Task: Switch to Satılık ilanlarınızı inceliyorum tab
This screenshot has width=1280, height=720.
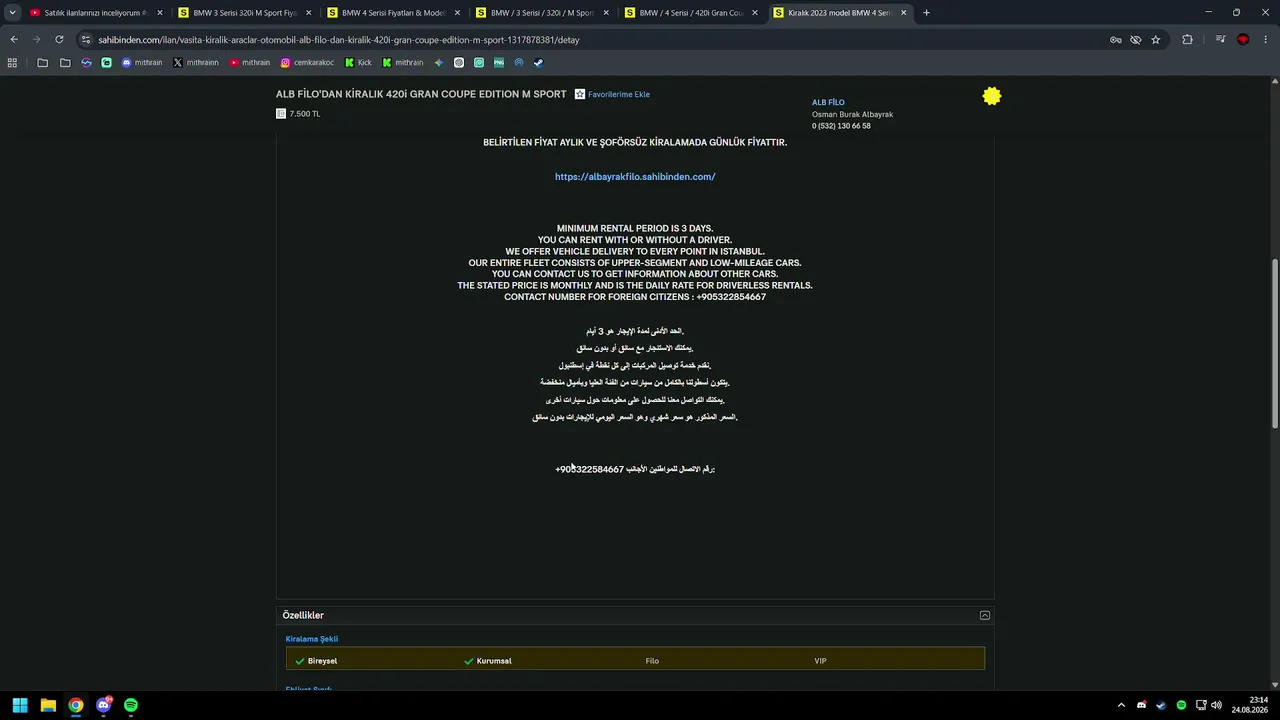Action: 95,13
